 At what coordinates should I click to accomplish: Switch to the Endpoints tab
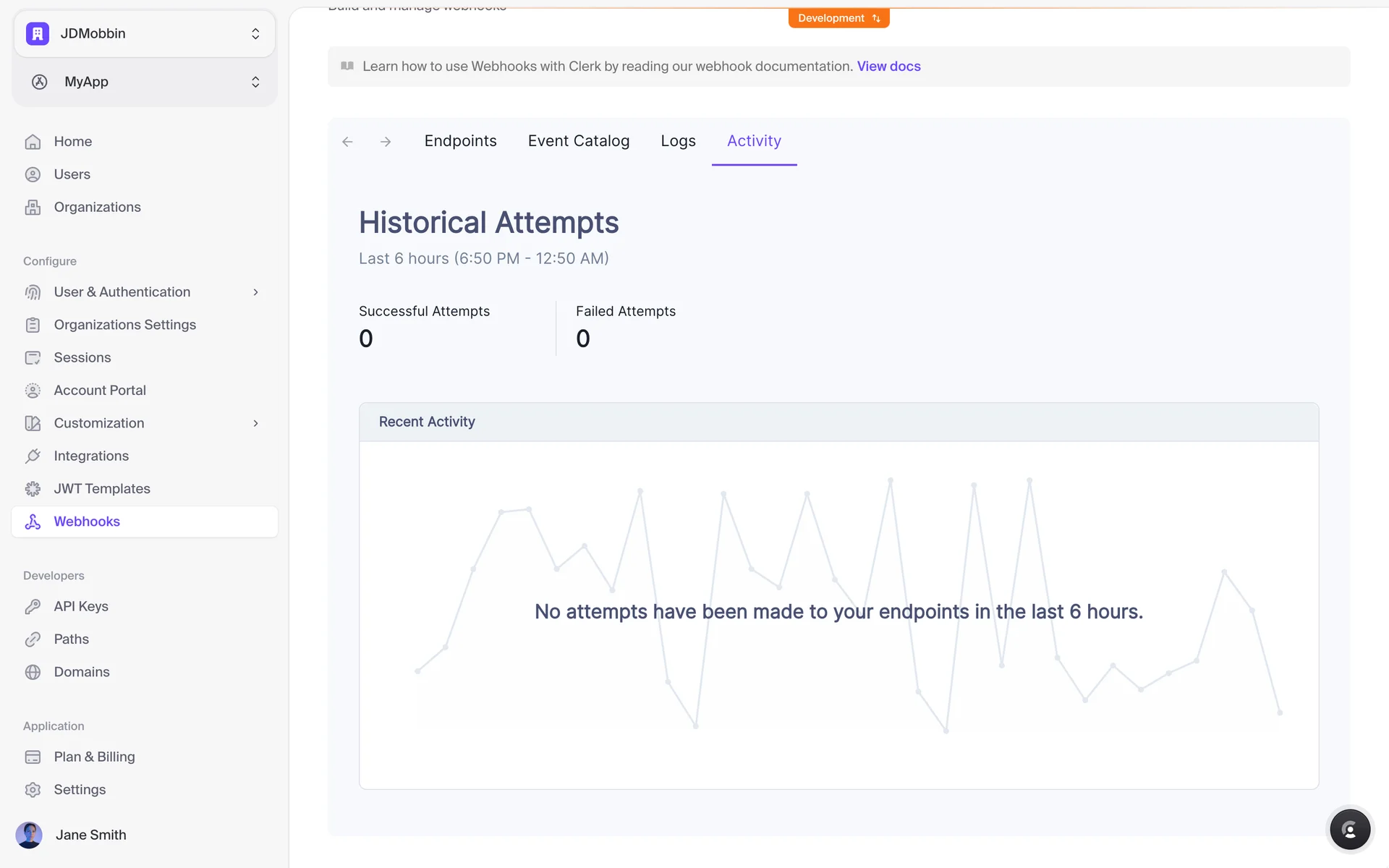point(460,141)
